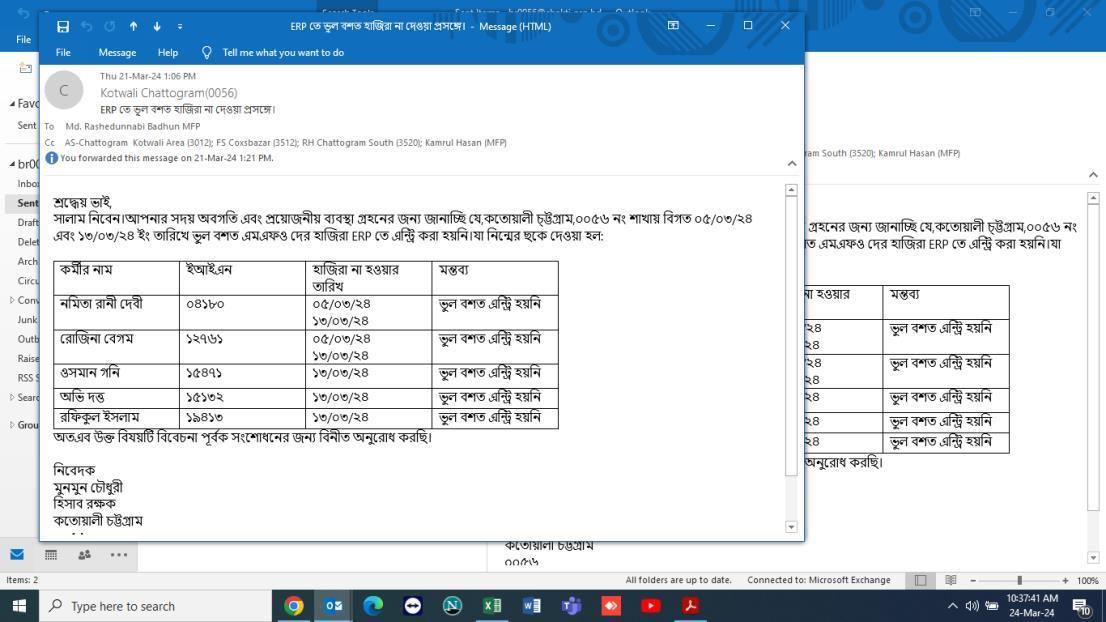
Task: Click scroll down arrow in background reading pane
Action: click(1093, 558)
